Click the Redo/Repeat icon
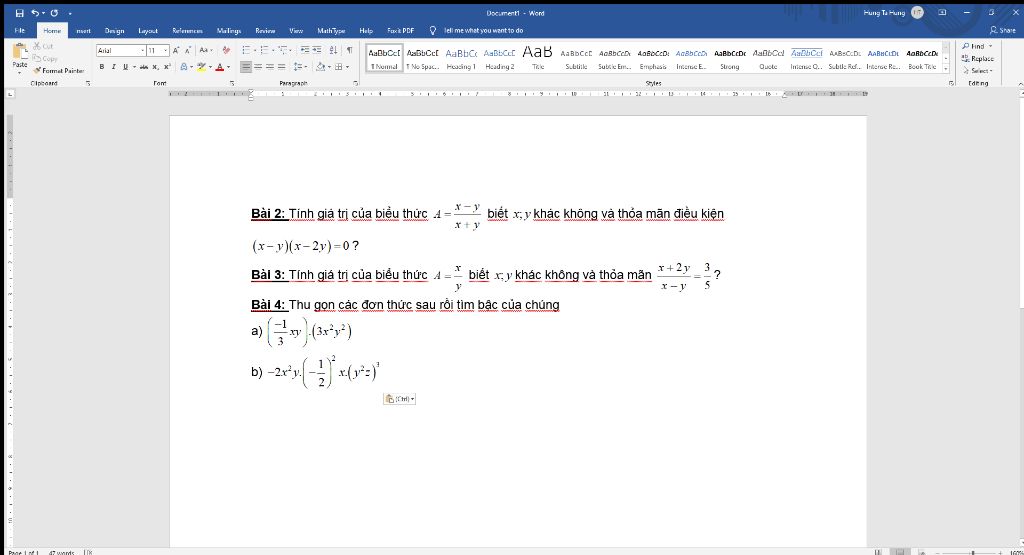1024x555 pixels. coord(54,13)
